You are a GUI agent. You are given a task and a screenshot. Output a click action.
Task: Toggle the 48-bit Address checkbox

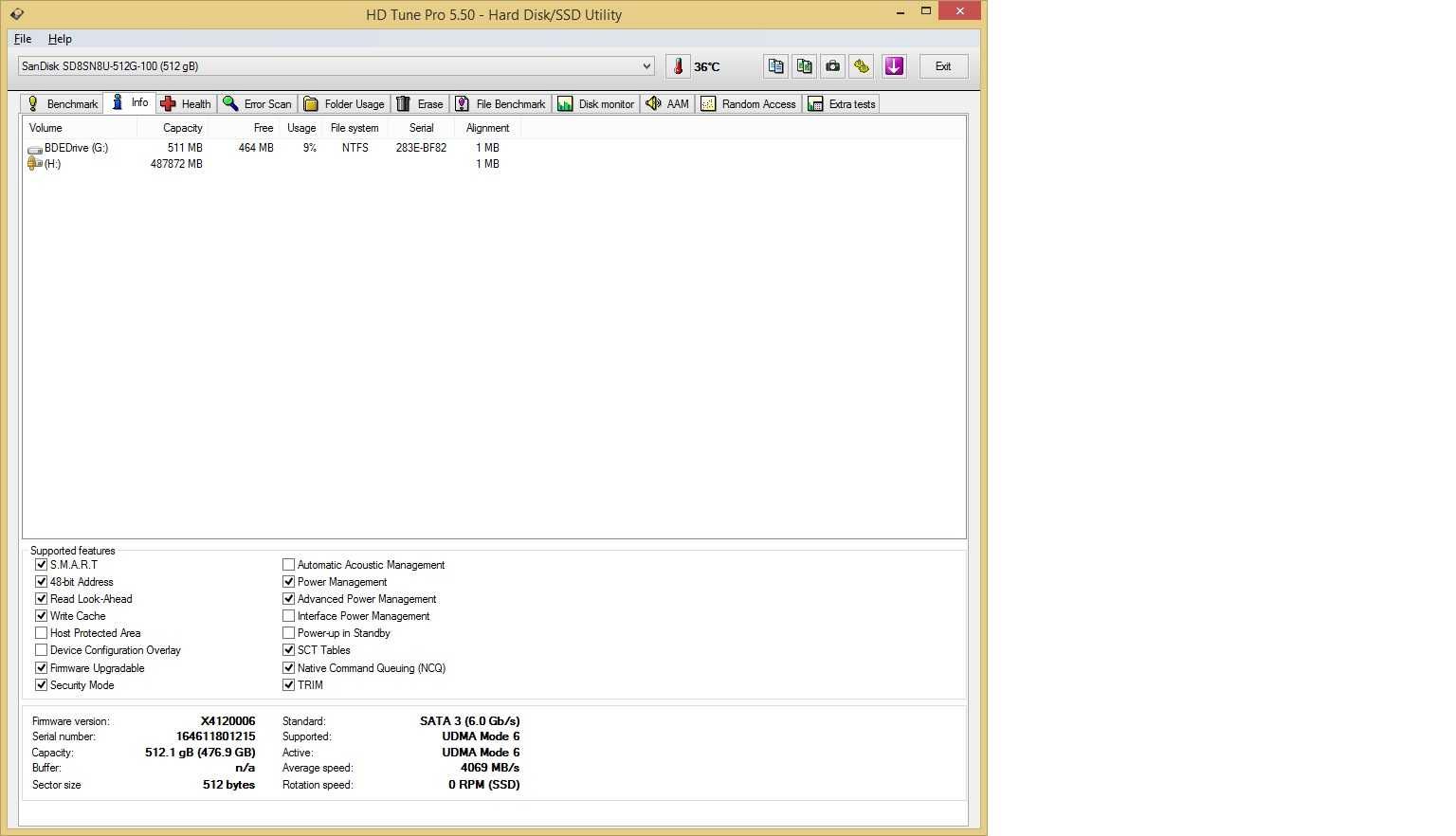(x=41, y=582)
